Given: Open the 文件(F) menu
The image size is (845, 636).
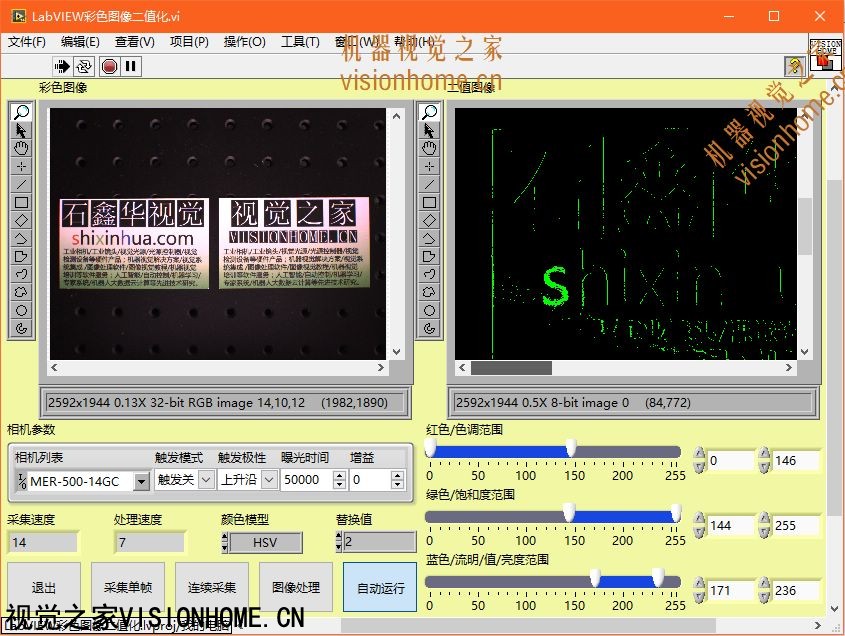Looking at the screenshot, I should pos(26,42).
